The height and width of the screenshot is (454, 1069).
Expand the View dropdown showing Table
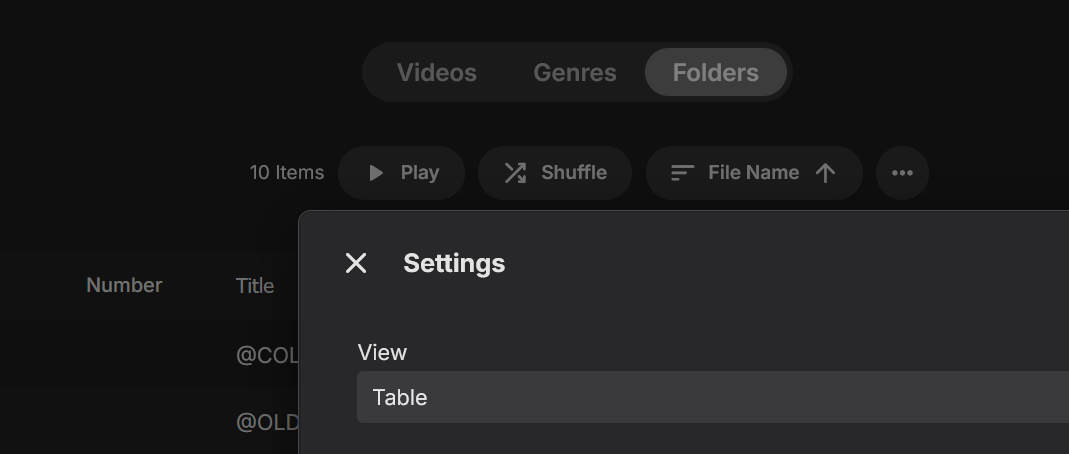tap(712, 397)
